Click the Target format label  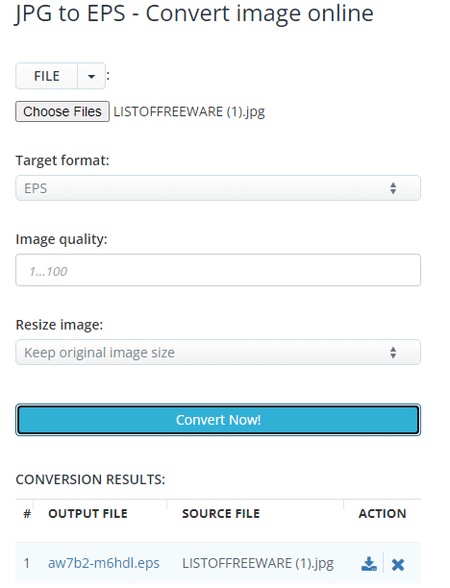point(62,160)
